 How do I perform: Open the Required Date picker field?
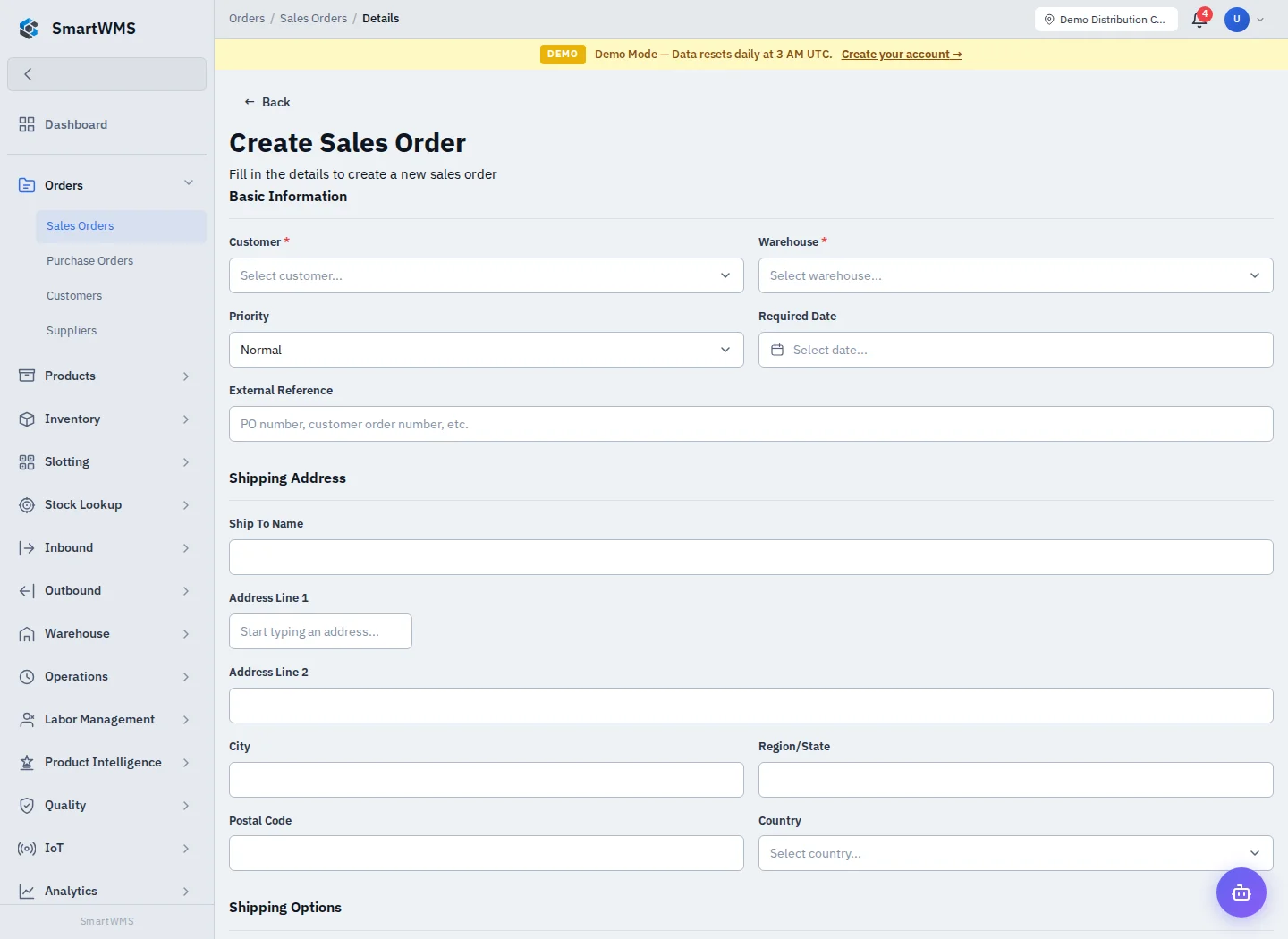(x=1016, y=350)
